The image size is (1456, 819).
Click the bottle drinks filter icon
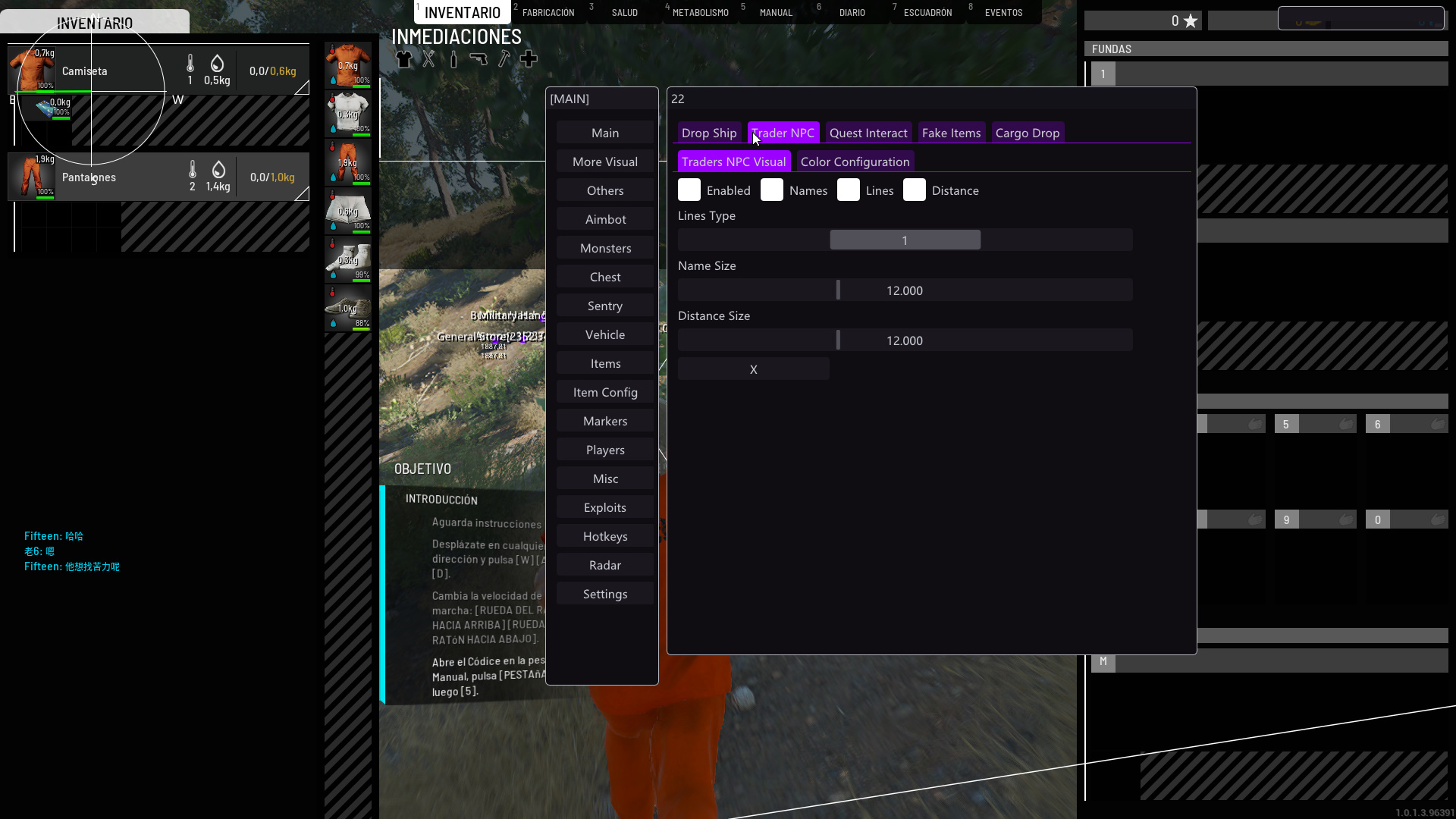pos(453,59)
